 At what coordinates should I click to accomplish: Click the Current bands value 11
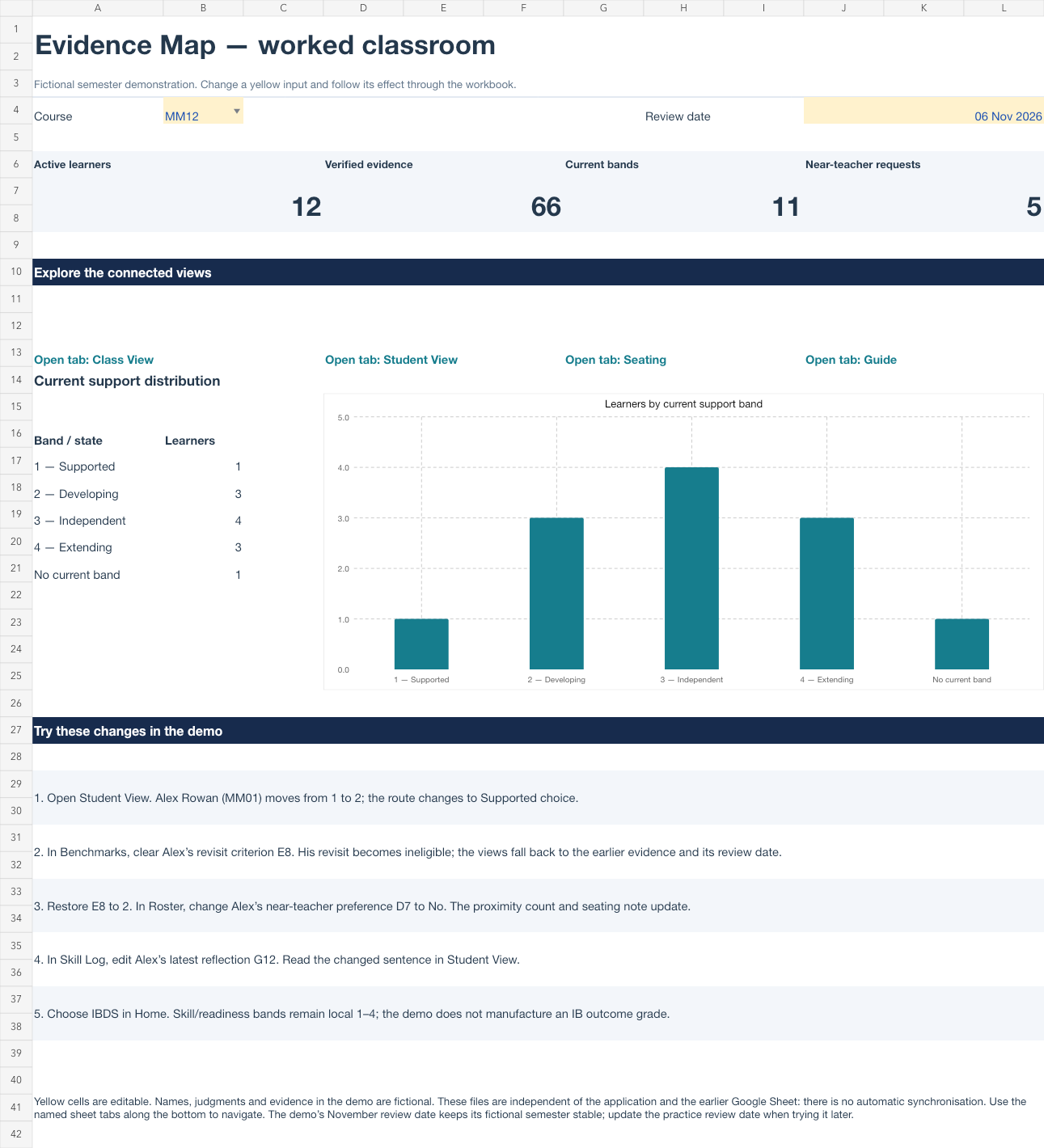pyautogui.click(x=785, y=207)
